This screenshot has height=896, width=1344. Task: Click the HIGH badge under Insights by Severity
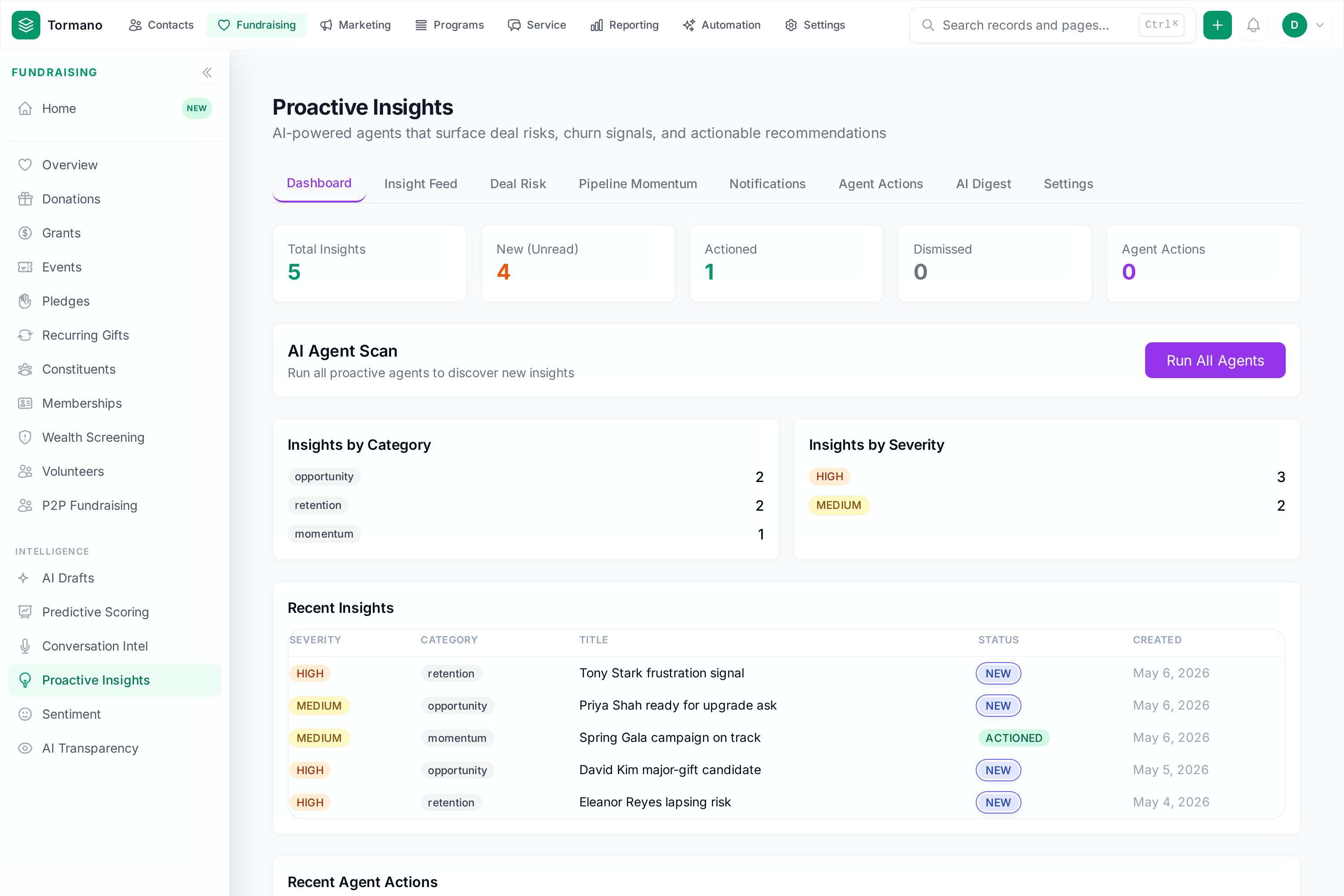[830, 477]
